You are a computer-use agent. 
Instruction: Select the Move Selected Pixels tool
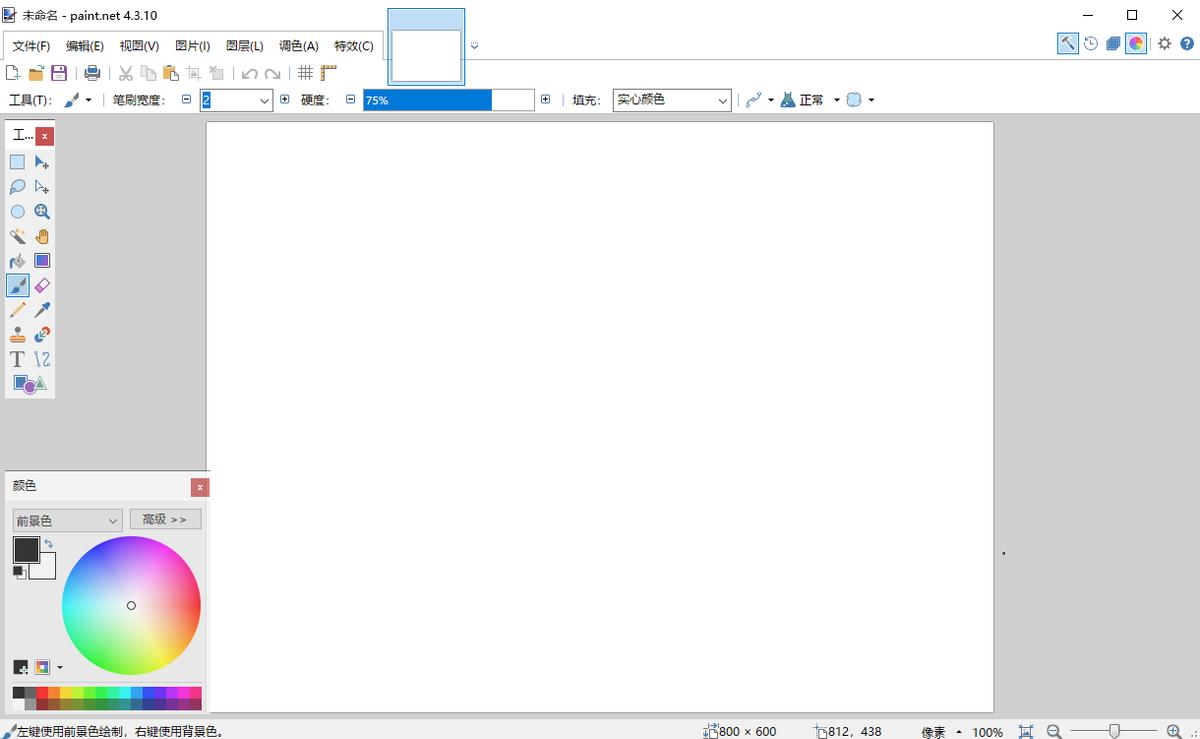[x=42, y=162]
